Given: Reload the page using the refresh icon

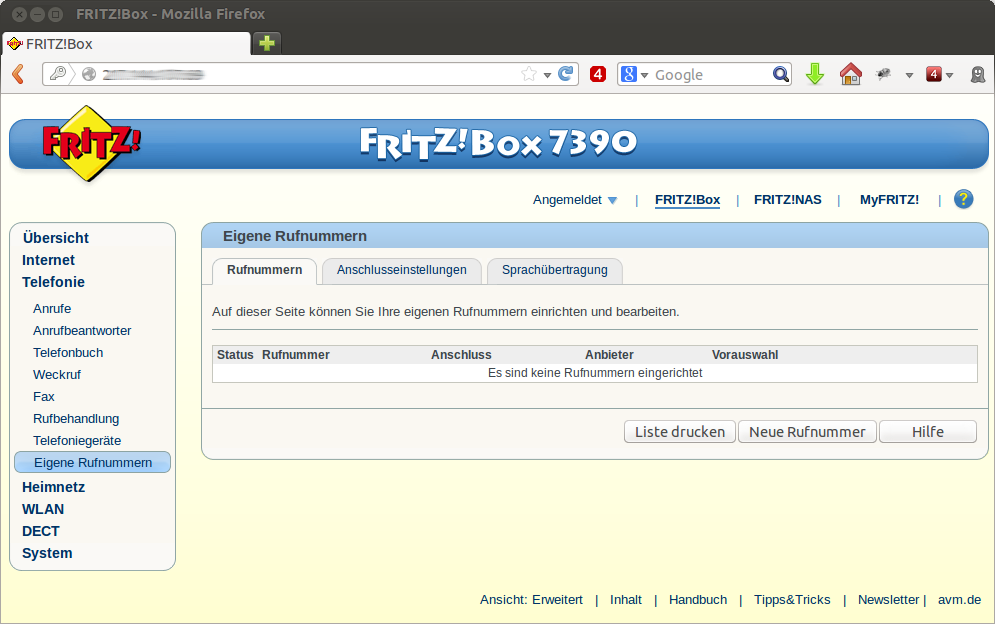Looking at the screenshot, I should tap(566, 74).
